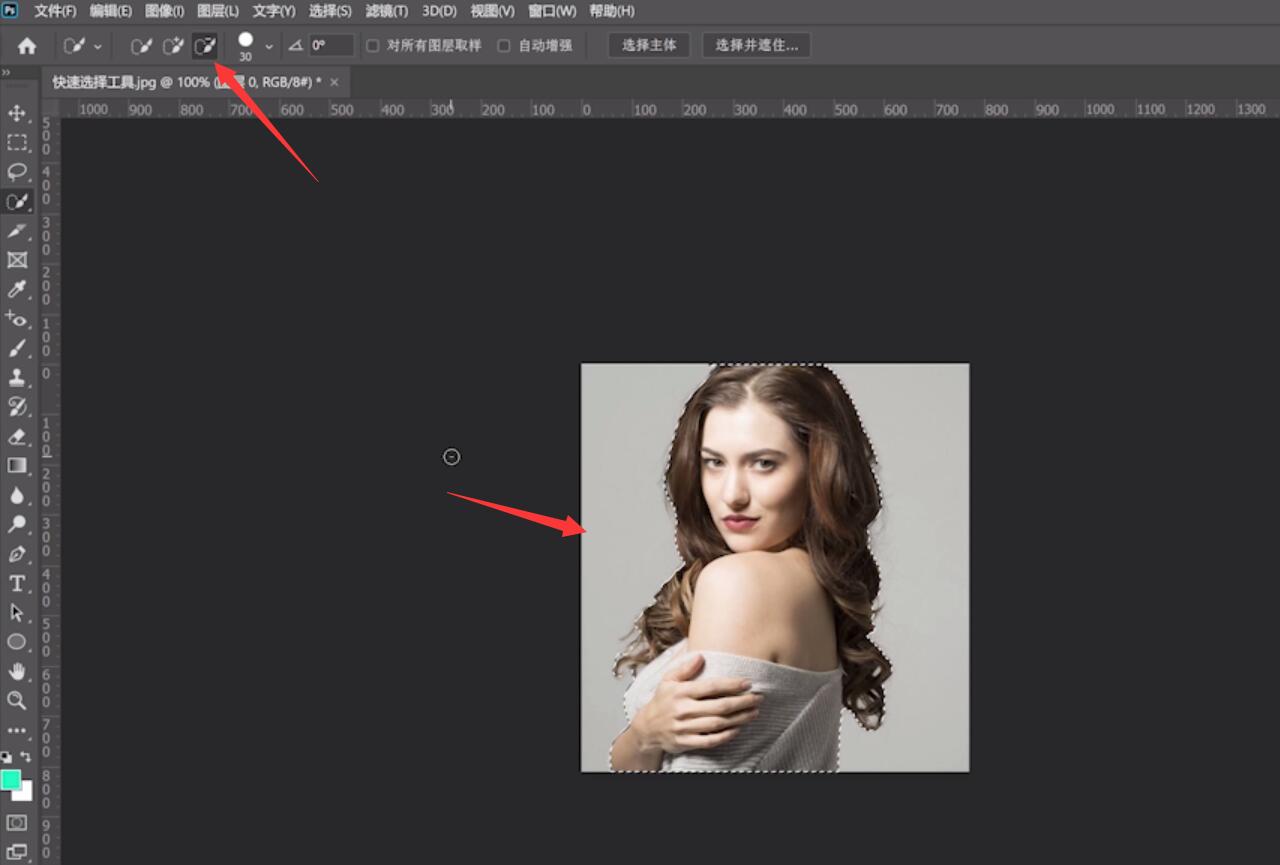The height and width of the screenshot is (865, 1280).
Task: Open the brush options dropdown arrow
Action: click(x=269, y=46)
